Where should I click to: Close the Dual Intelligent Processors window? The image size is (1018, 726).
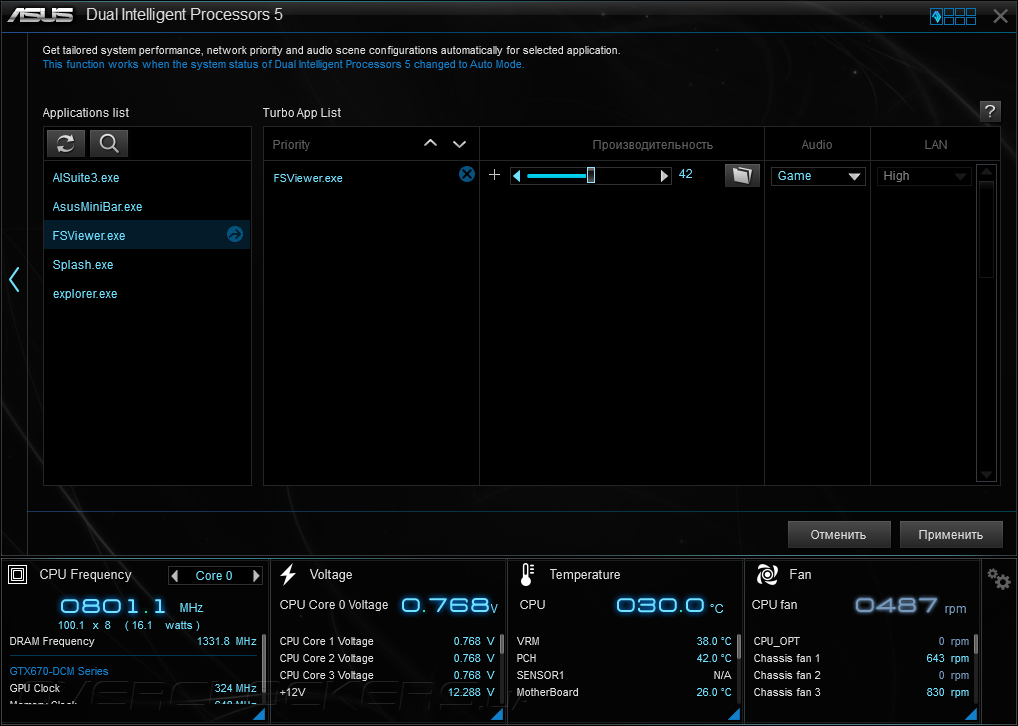pyautogui.click(x=1000, y=16)
